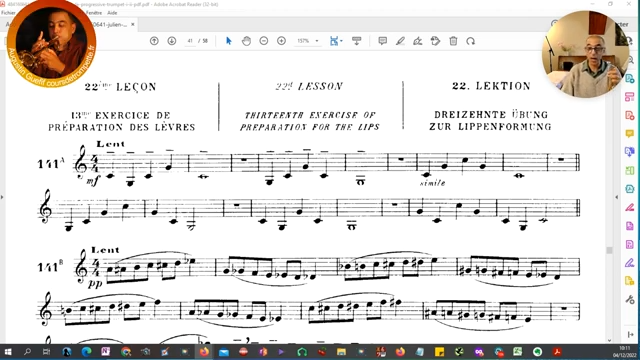Open Organize pages tool in right pane
640x360 pixels.
pos(629,97)
